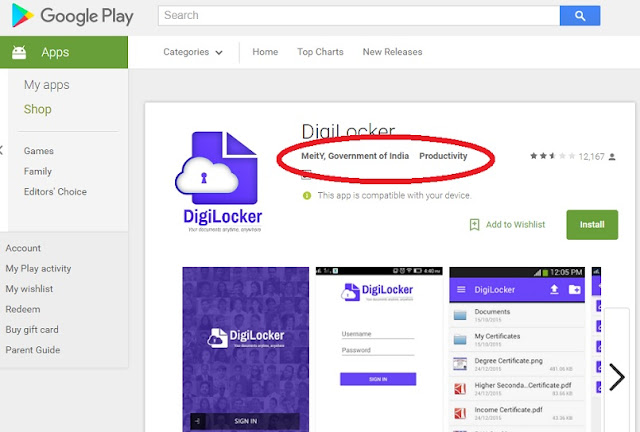Open My wishlist link
The image size is (640, 432).
point(29,289)
